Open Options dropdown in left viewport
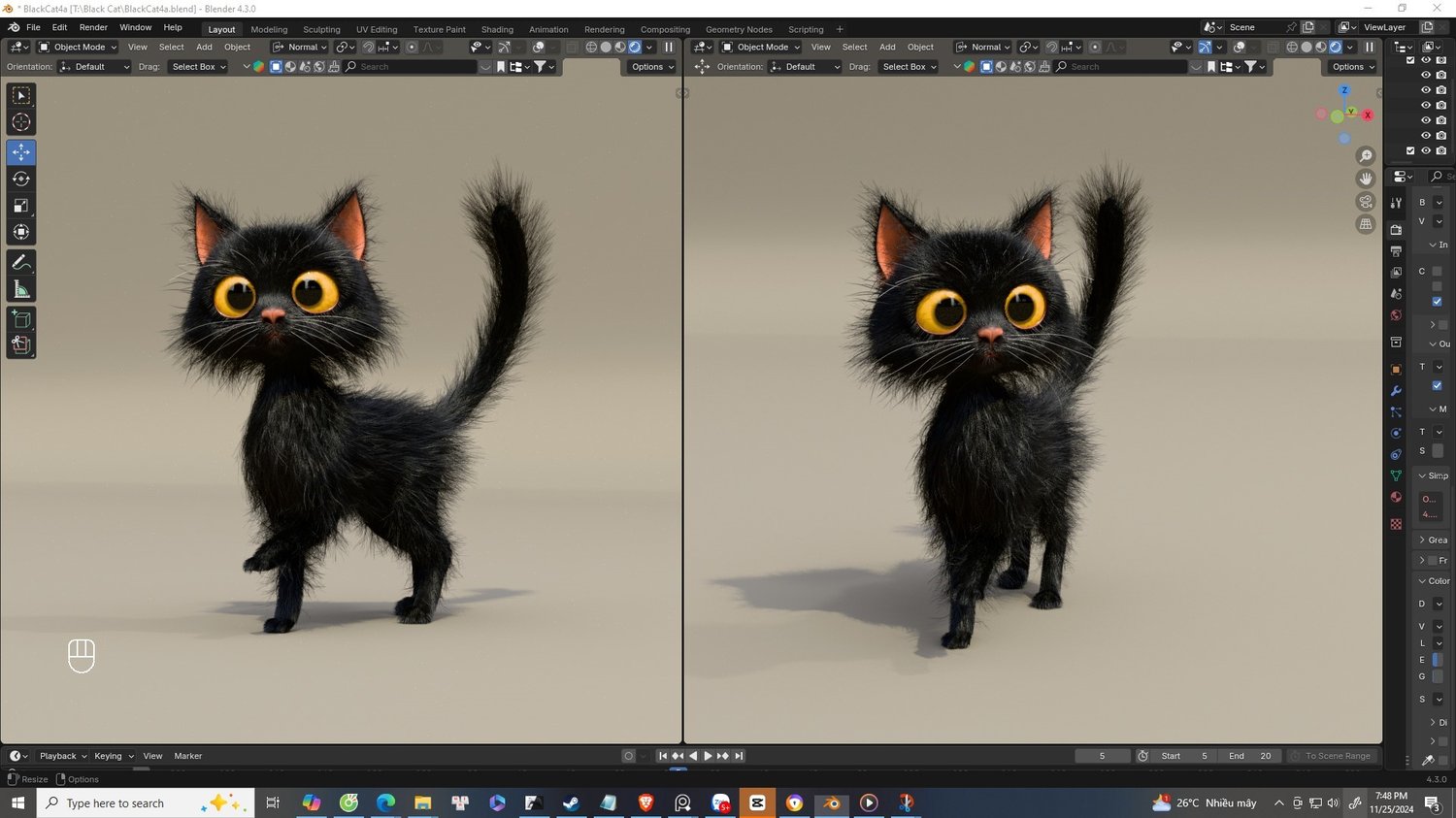This screenshot has height=818, width=1456. pos(651,67)
